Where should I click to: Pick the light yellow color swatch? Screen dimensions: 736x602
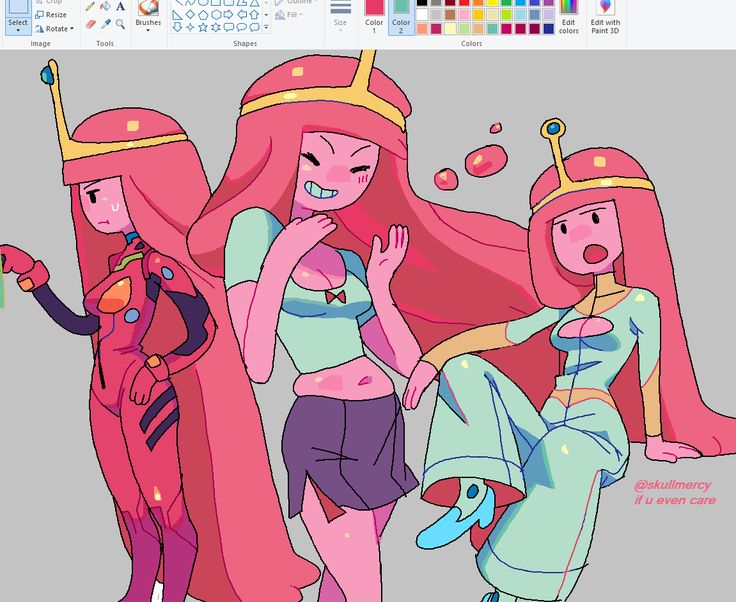click(x=492, y=15)
